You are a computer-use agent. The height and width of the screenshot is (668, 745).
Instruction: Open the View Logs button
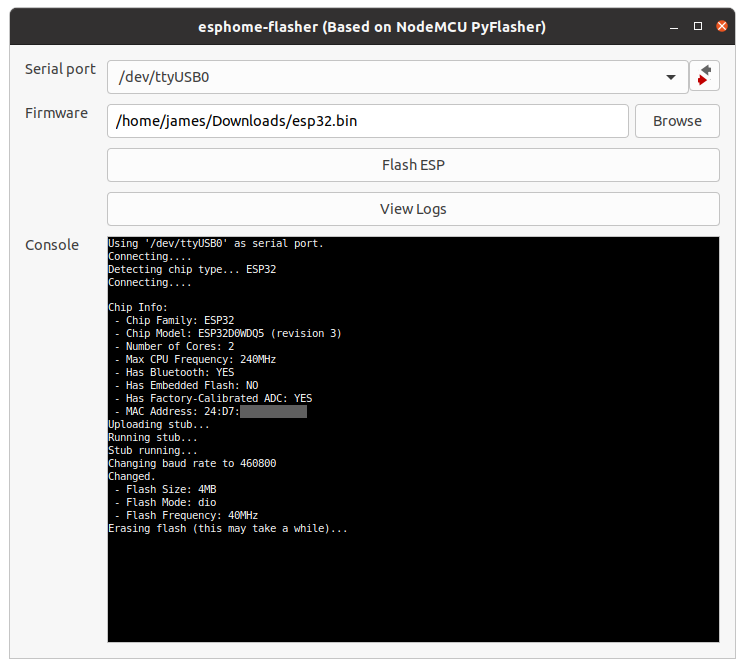[x=413, y=209]
